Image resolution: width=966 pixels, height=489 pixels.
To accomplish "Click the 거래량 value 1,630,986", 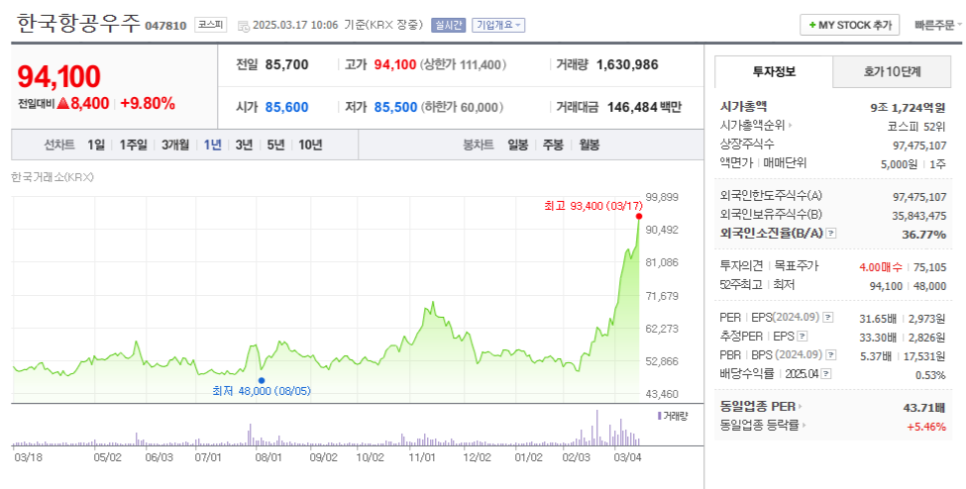I will coord(627,65).
